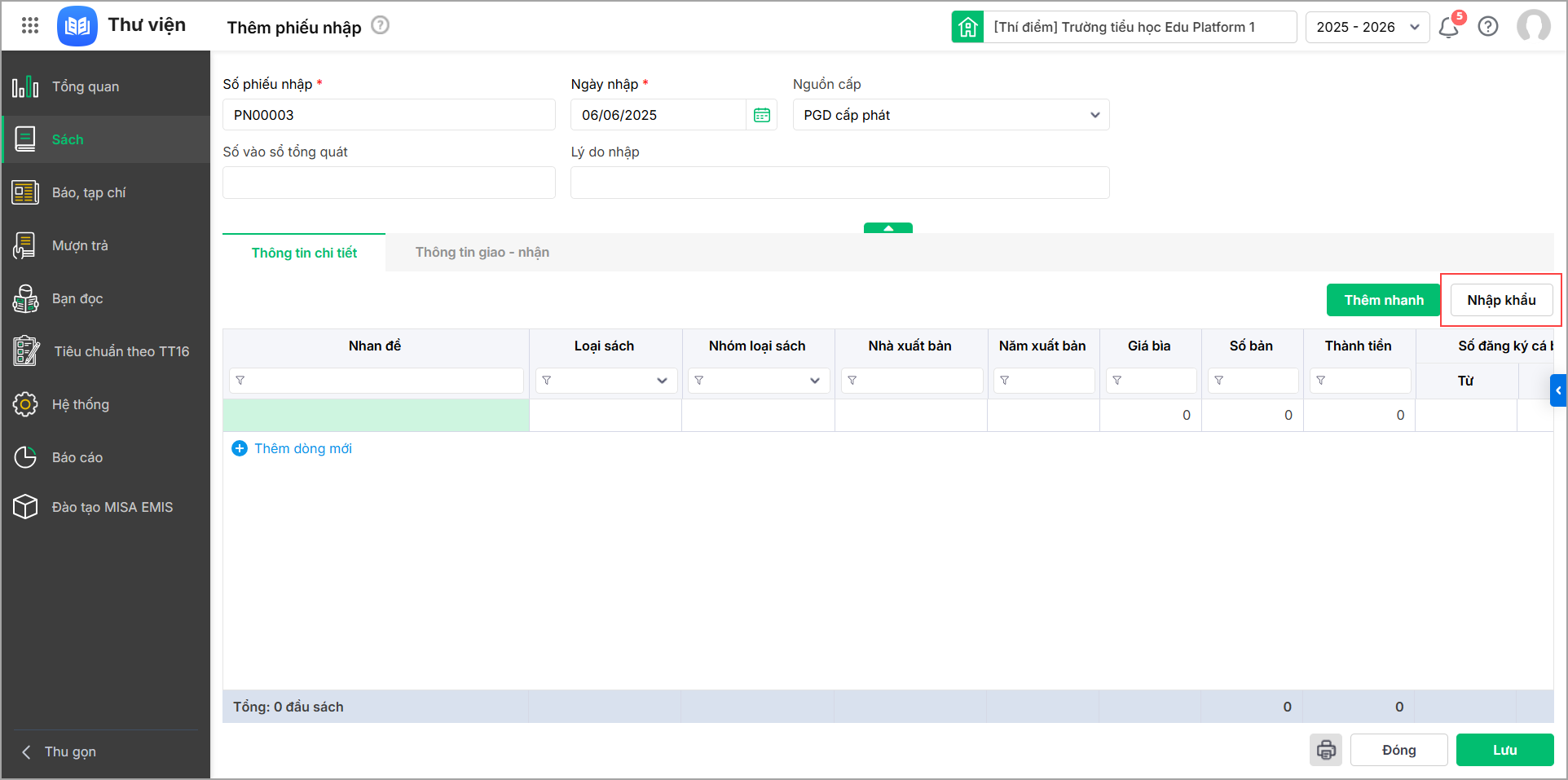Click the print icon button
The width and height of the screenshot is (1568, 780).
pyautogui.click(x=1326, y=750)
